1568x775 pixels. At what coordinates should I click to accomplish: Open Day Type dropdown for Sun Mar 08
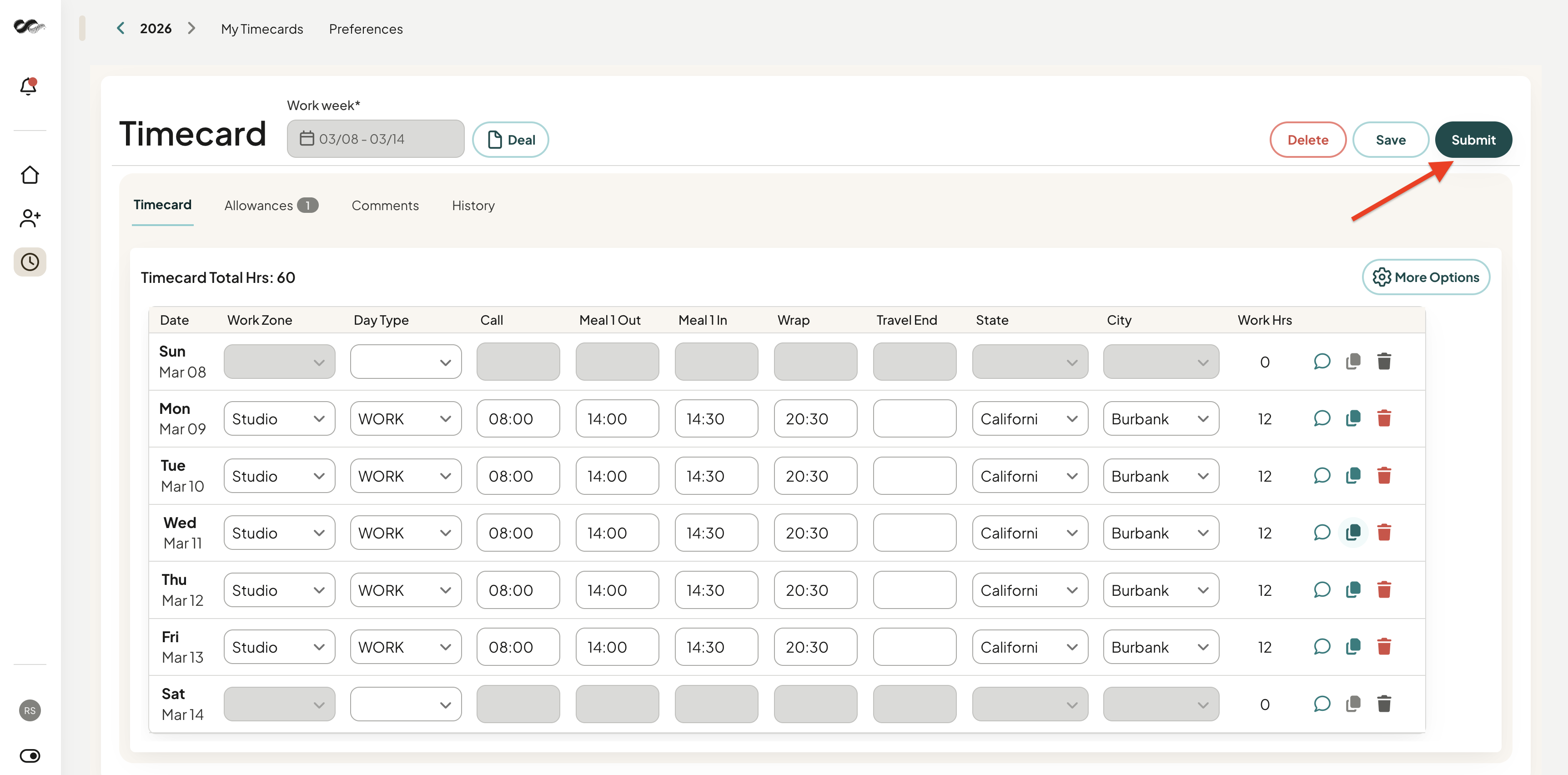pyautogui.click(x=405, y=362)
